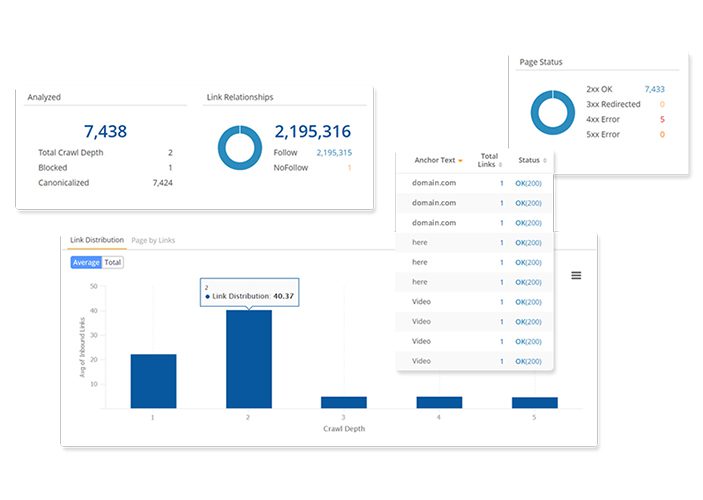This screenshot has height=500, width=703.
Task: Switch chart view to Total
Action: tap(113, 262)
